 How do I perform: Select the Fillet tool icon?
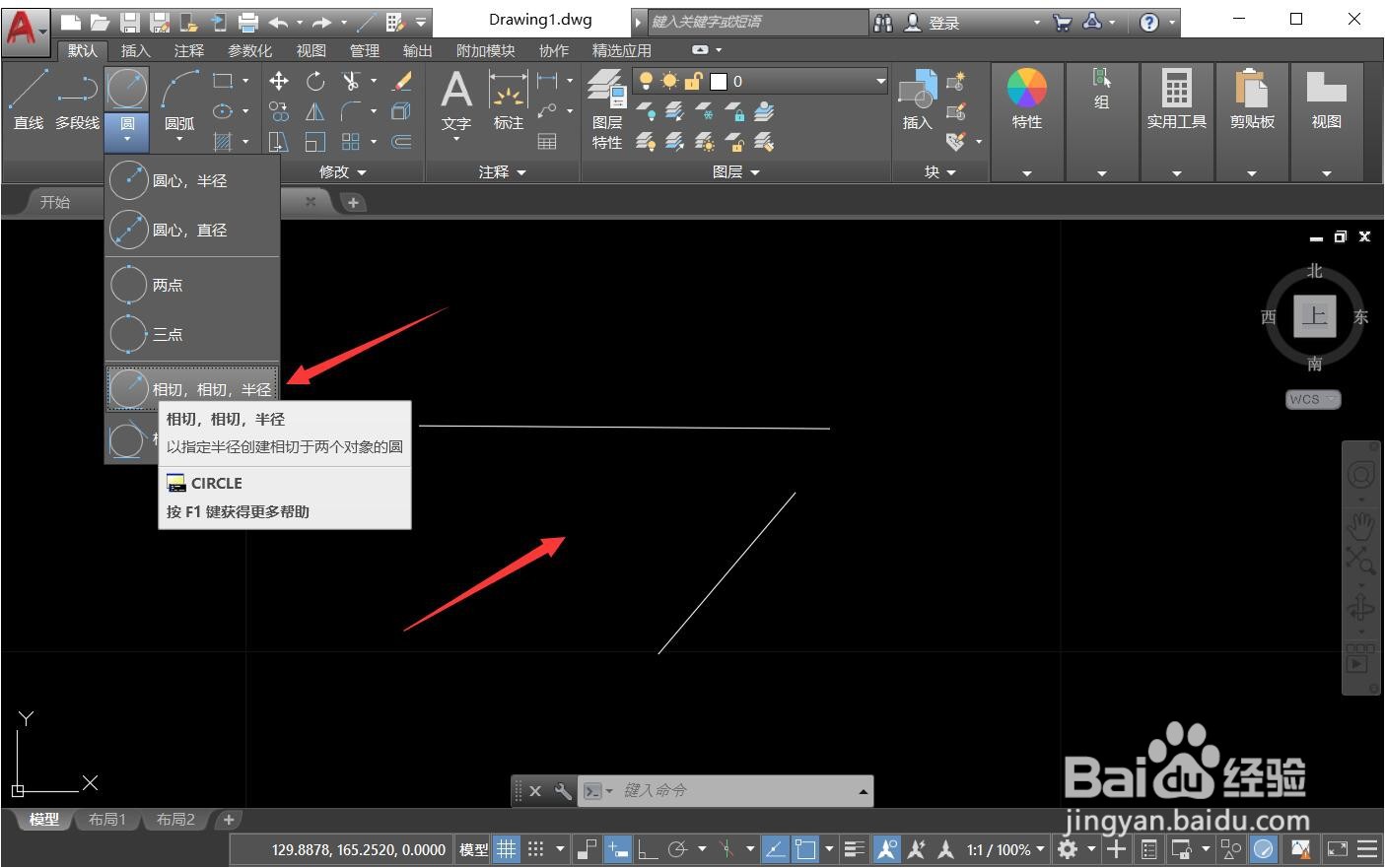click(x=351, y=111)
